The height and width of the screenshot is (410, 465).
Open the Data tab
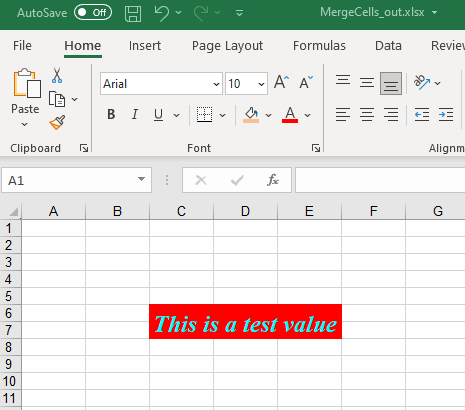[x=388, y=46]
